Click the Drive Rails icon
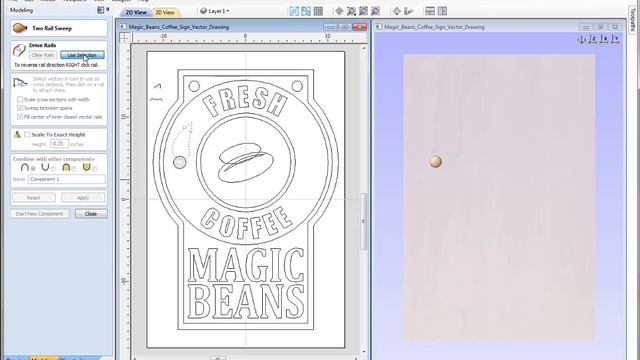 pyautogui.click(x=19, y=51)
